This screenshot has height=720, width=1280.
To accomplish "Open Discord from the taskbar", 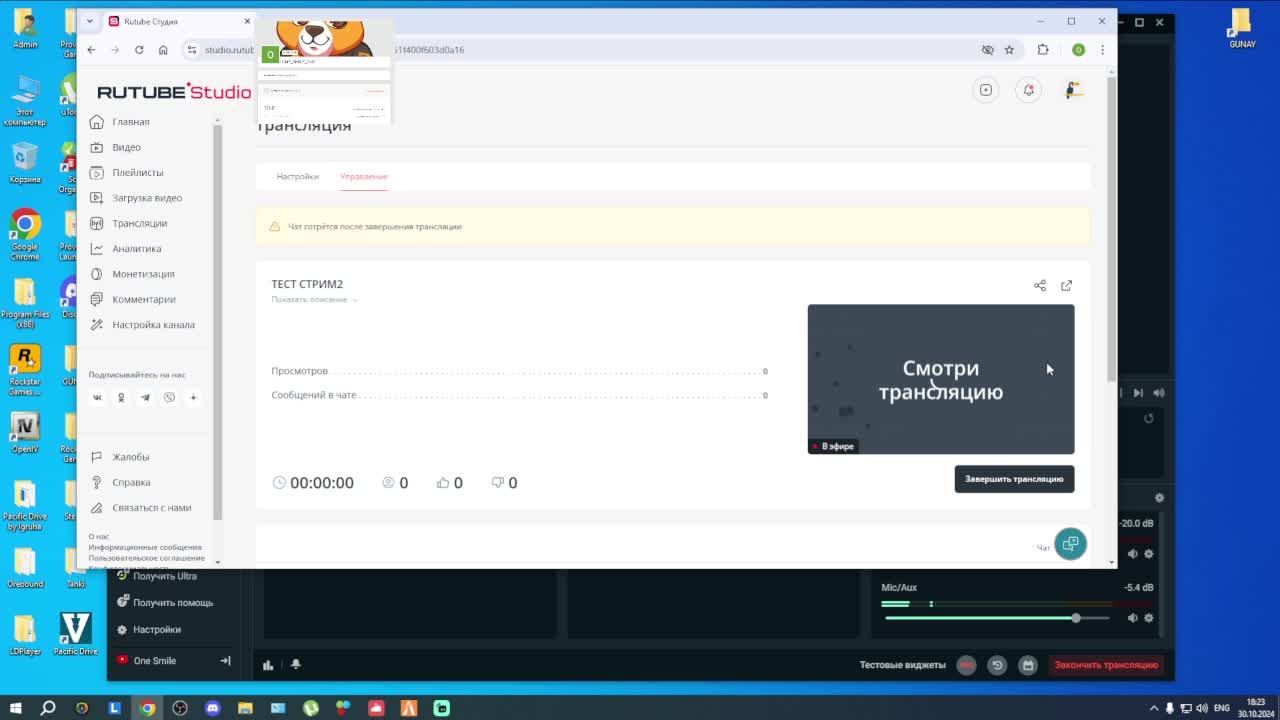I will click(x=212, y=708).
